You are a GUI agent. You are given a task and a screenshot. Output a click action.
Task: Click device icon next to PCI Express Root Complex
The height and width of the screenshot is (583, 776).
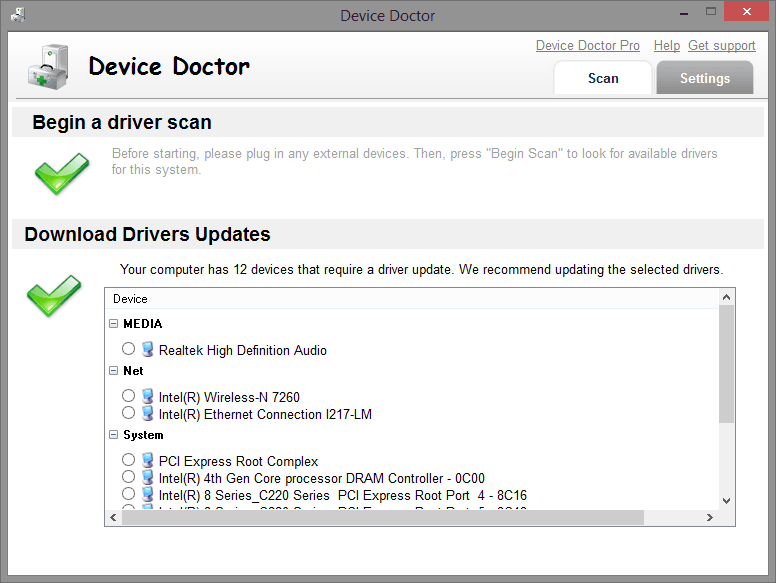pos(147,460)
